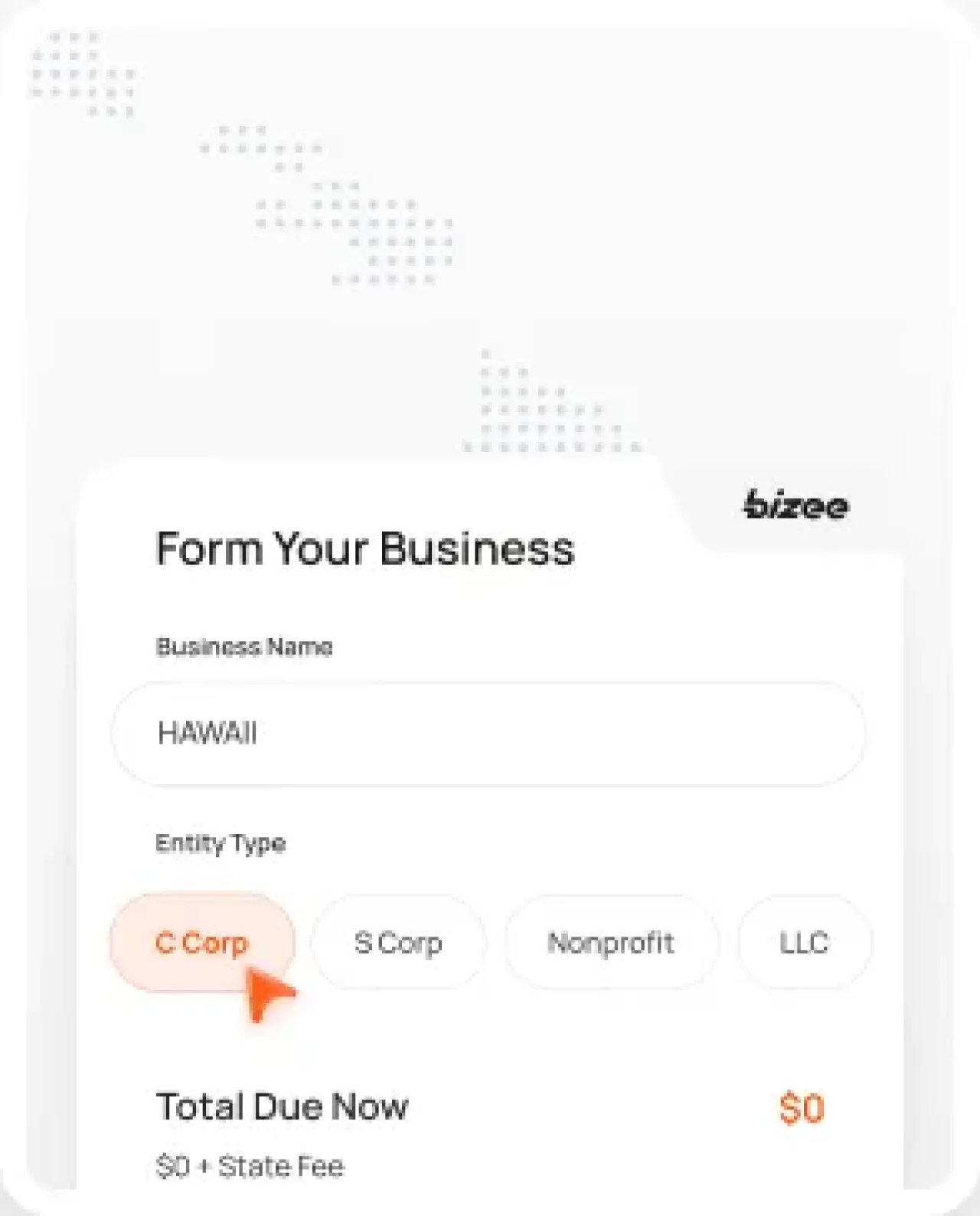Deselect the highlighted C Corp pill
This screenshot has height=1216, width=980.
tap(203, 943)
